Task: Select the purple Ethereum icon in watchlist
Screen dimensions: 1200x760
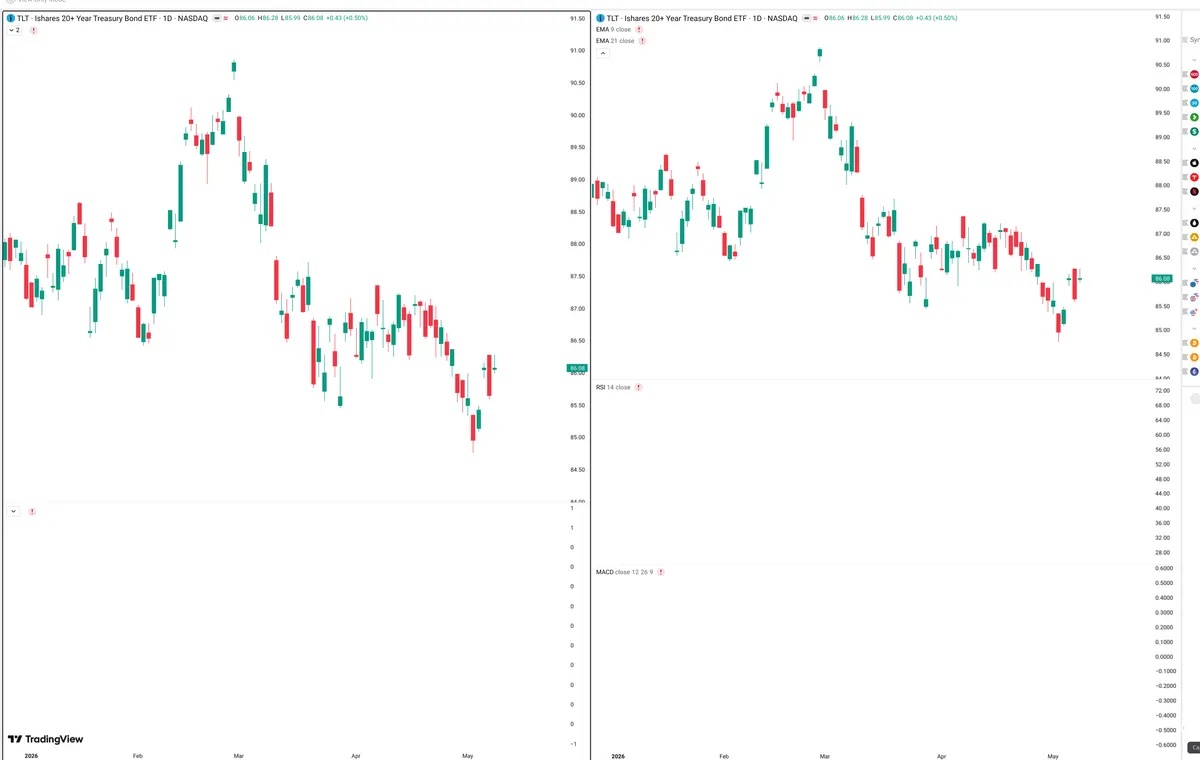Action: 1194,371
